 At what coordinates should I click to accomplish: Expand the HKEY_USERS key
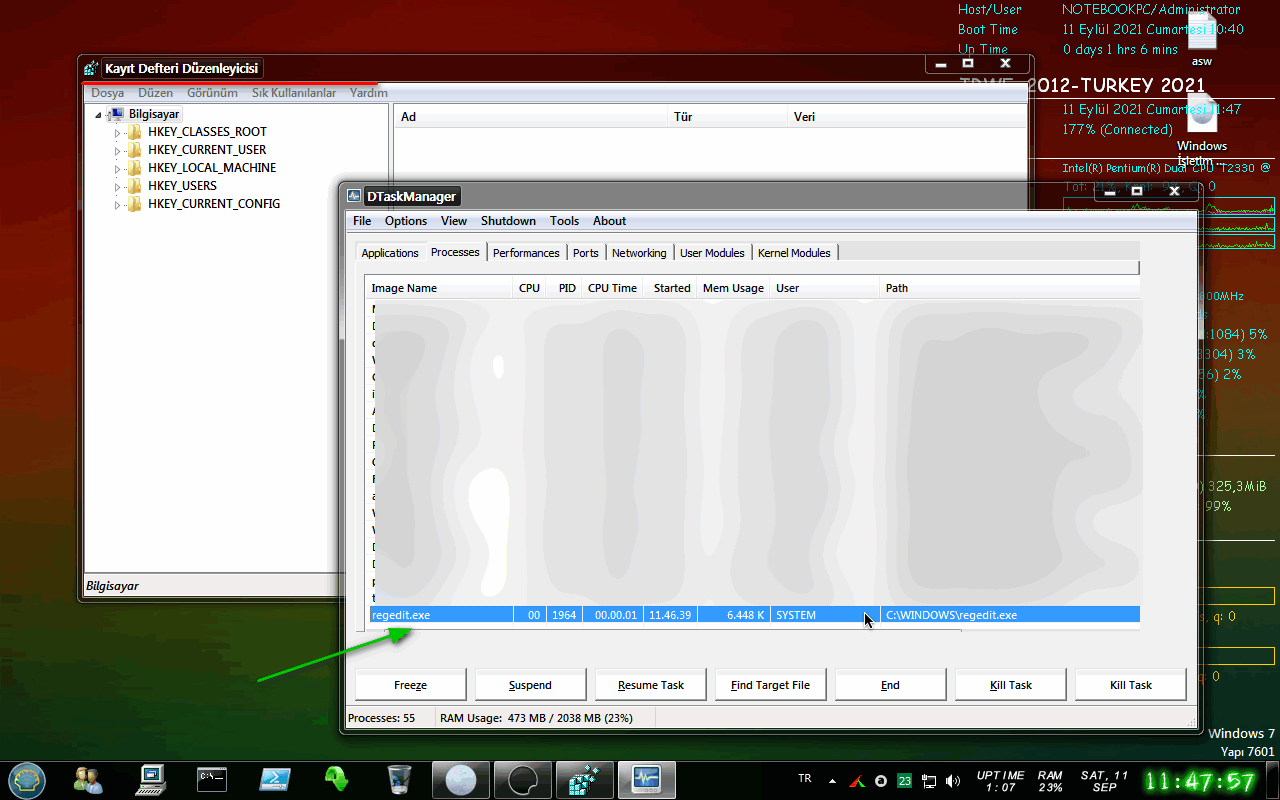pos(117,186)
